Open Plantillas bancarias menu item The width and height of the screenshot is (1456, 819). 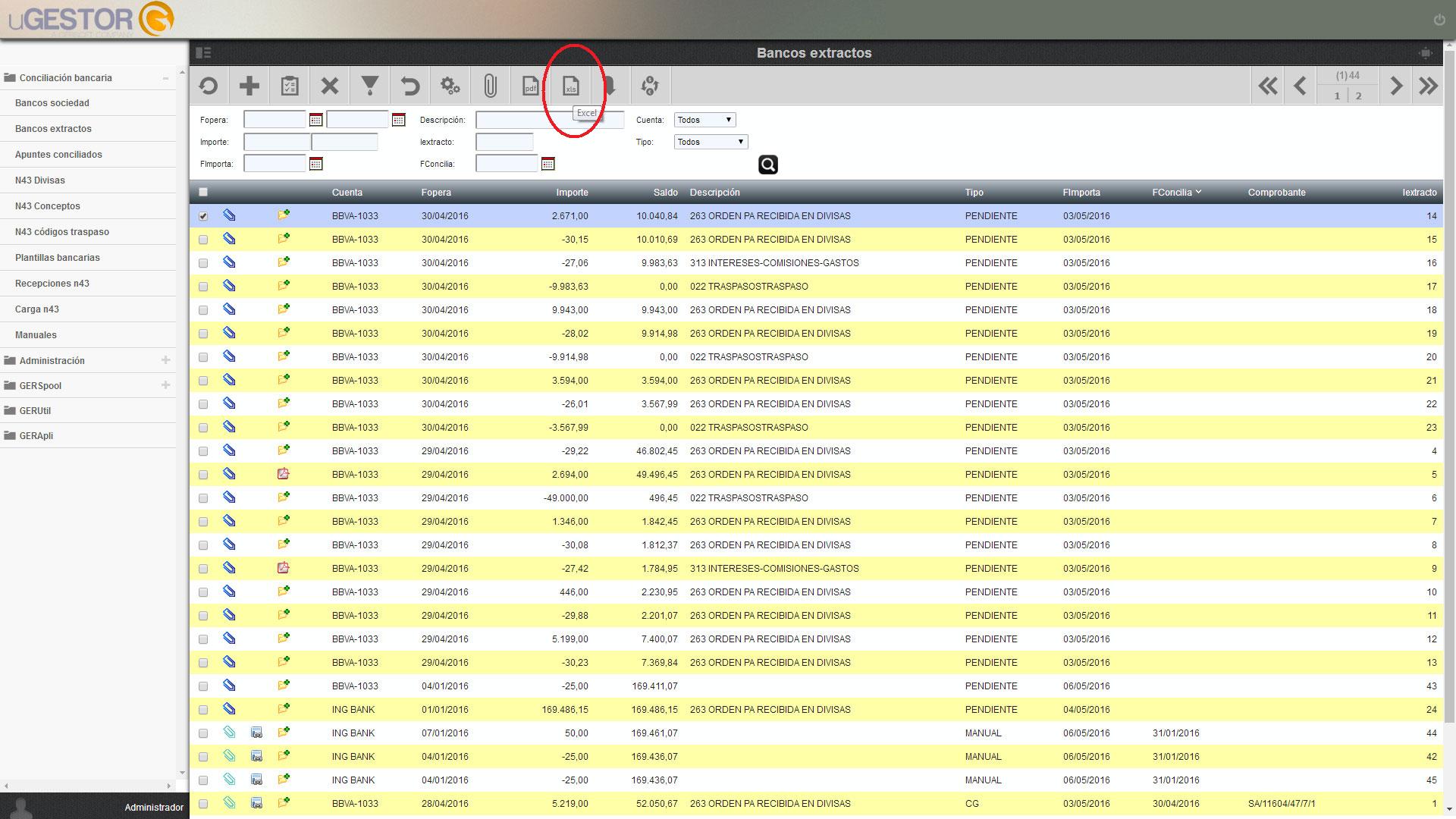click(58, 257)
